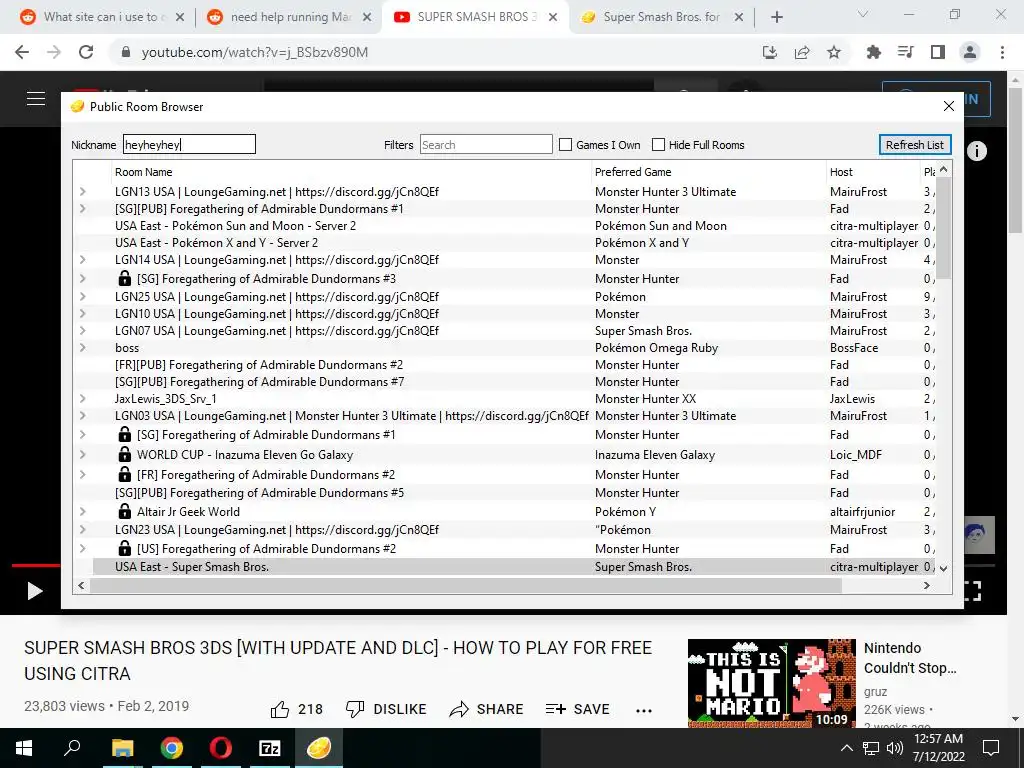Click the Filters Search field

486,144
